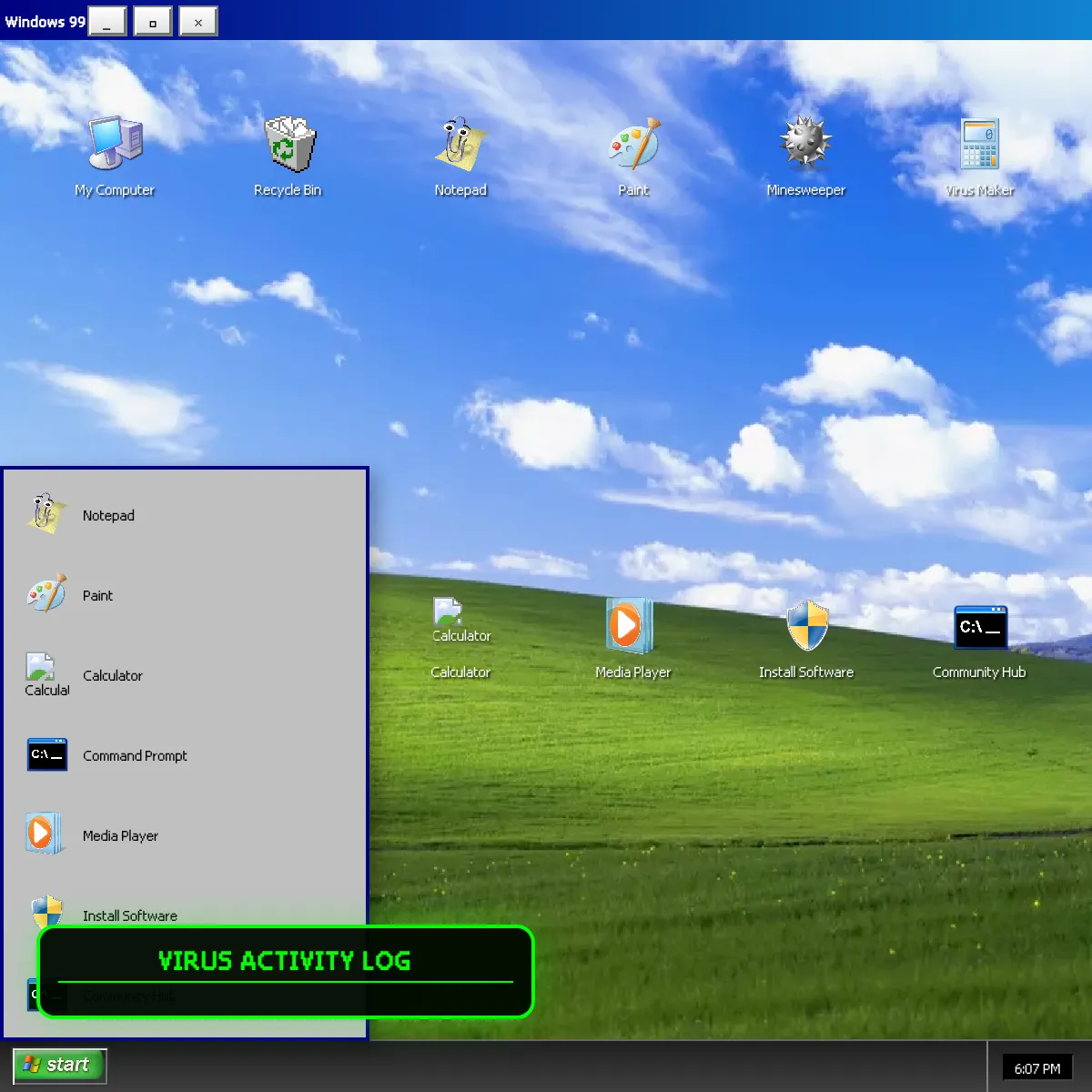Select Paint entry in Start menu
Viewport: 1092px width, 1092px height.
(186, 595)
